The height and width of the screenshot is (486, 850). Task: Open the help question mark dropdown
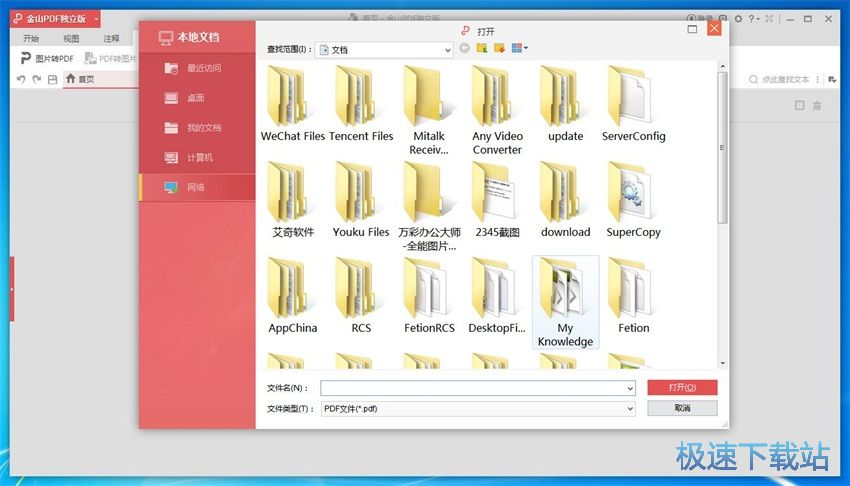tap(754, 18)
